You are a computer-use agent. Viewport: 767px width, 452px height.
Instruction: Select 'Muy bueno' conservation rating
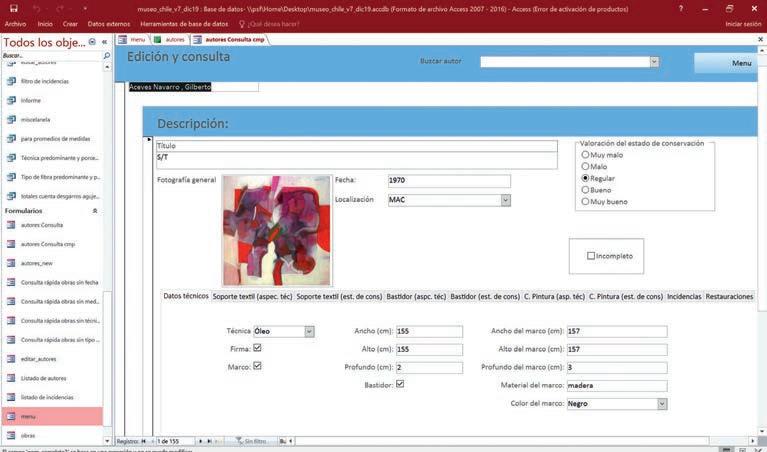pos(585,202)
